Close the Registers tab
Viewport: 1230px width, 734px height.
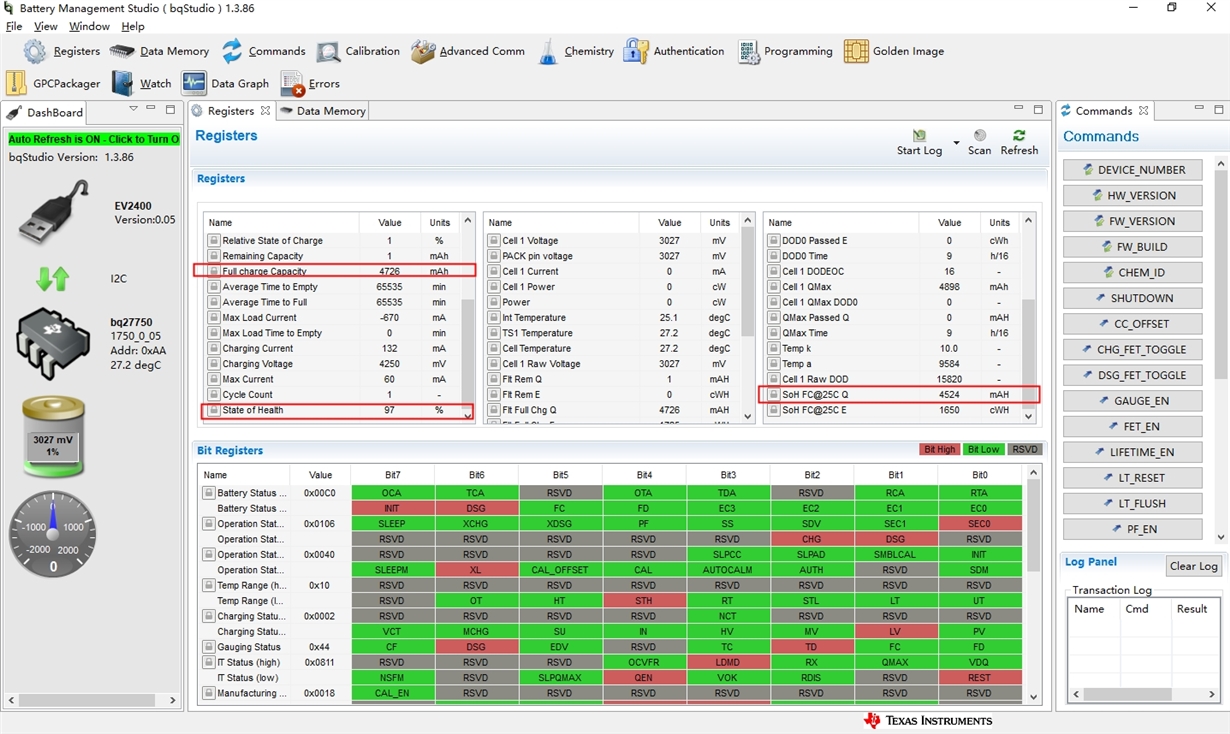pyautogui.click(x=265, y=111)
